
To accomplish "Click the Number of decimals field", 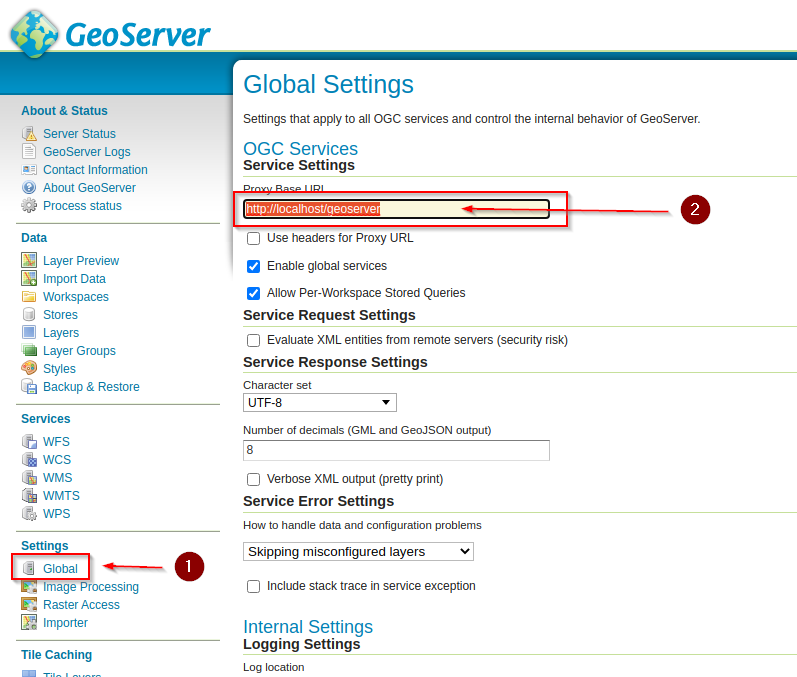I will [396, 450].
